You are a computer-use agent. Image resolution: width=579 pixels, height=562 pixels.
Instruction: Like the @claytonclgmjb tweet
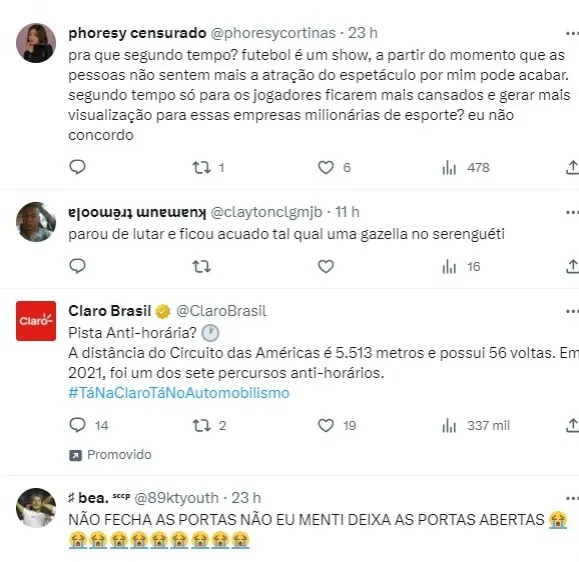326,266
